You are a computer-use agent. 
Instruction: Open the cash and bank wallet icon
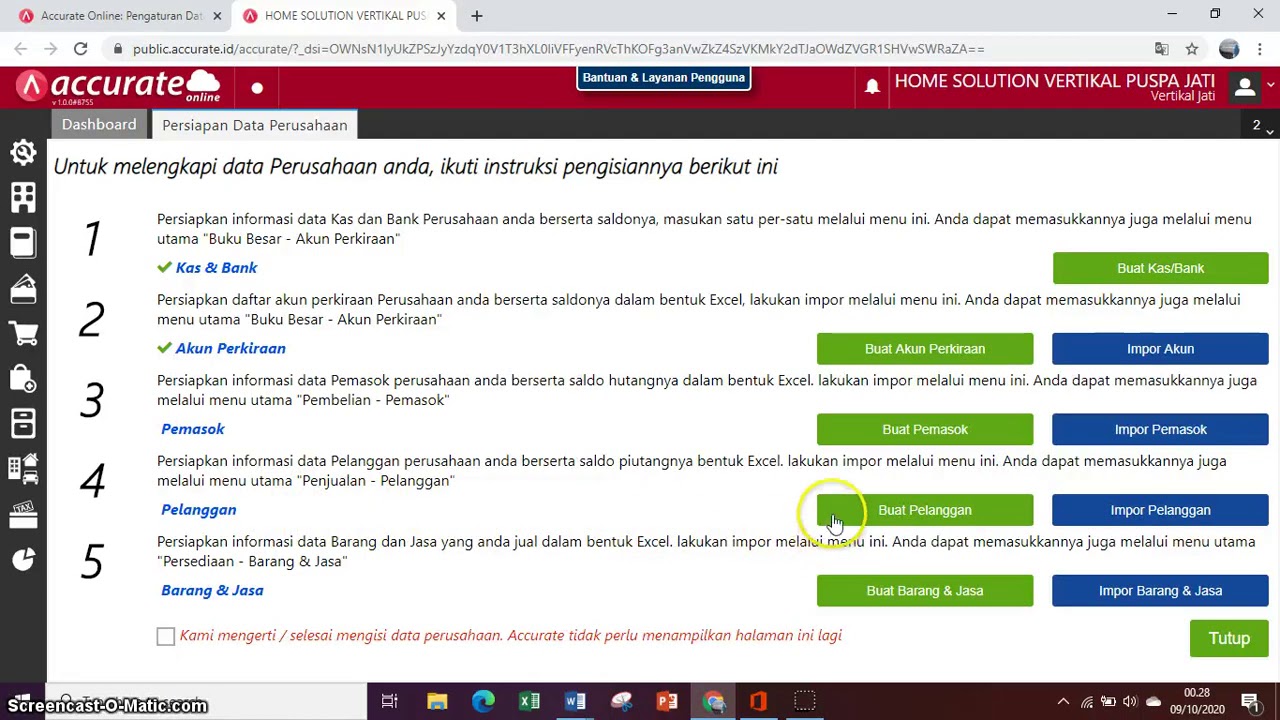[23, 288]
